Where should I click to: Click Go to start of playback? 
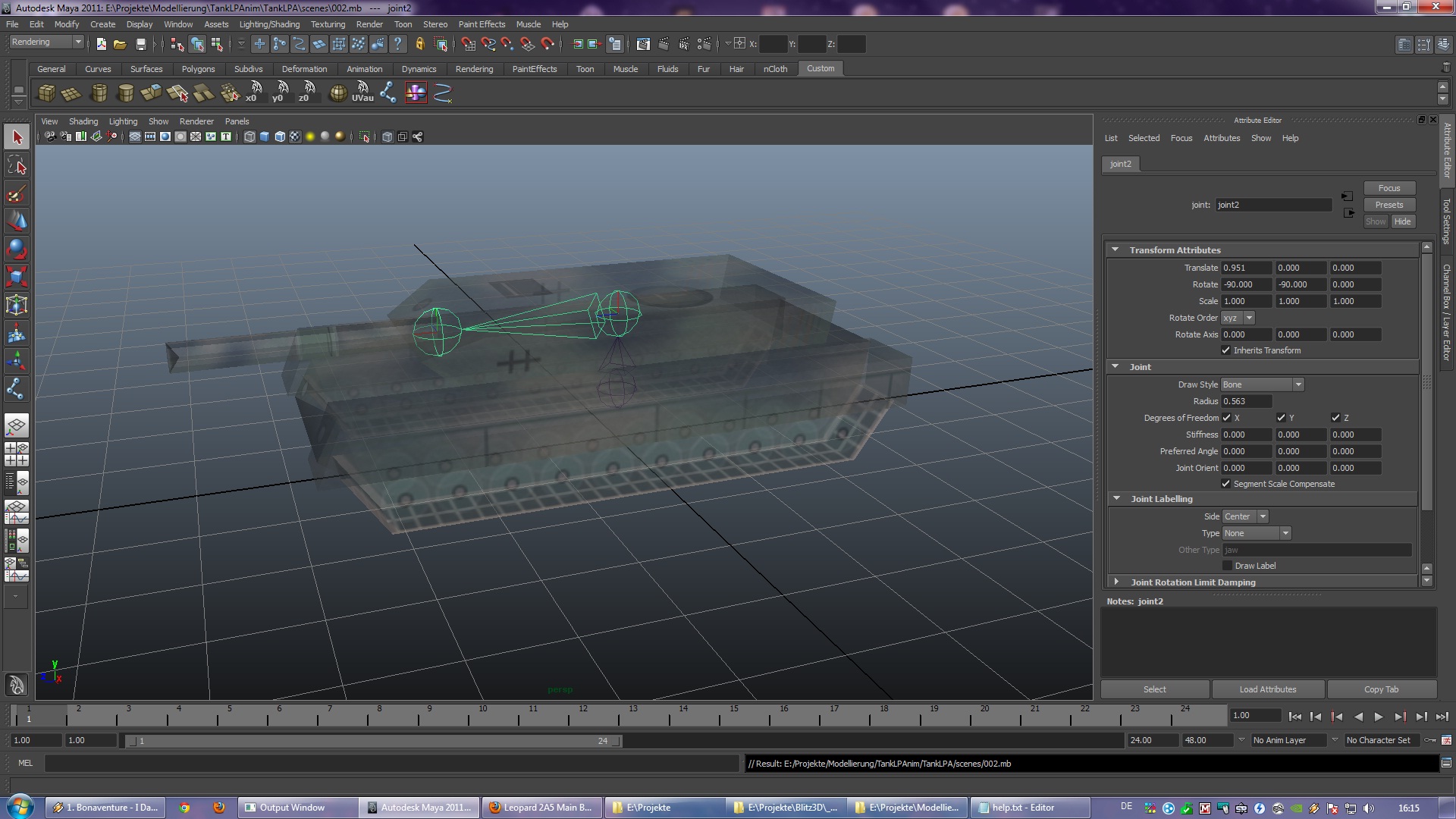click(x=1294, y=717)
